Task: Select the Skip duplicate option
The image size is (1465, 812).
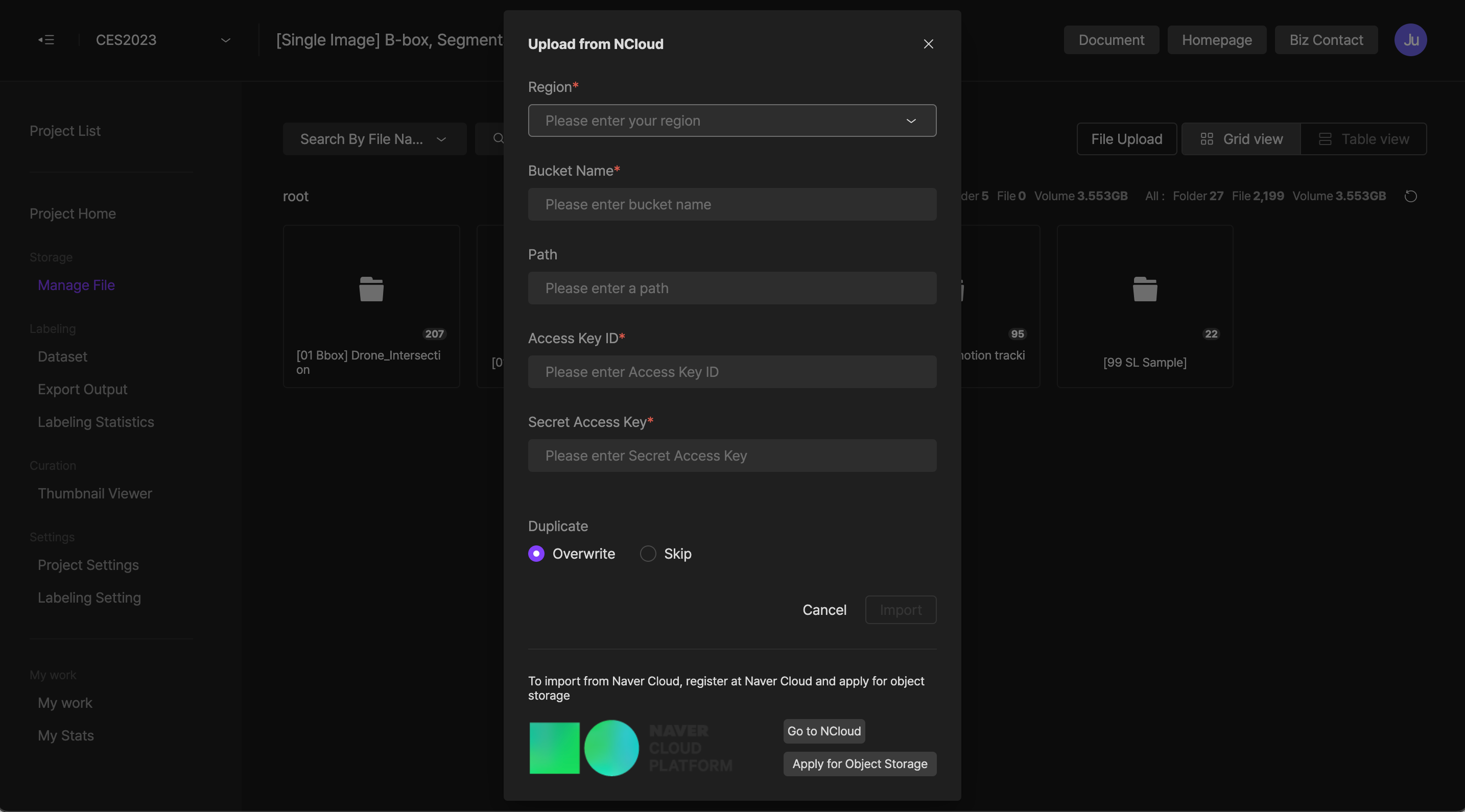Action: click(648, 553)
